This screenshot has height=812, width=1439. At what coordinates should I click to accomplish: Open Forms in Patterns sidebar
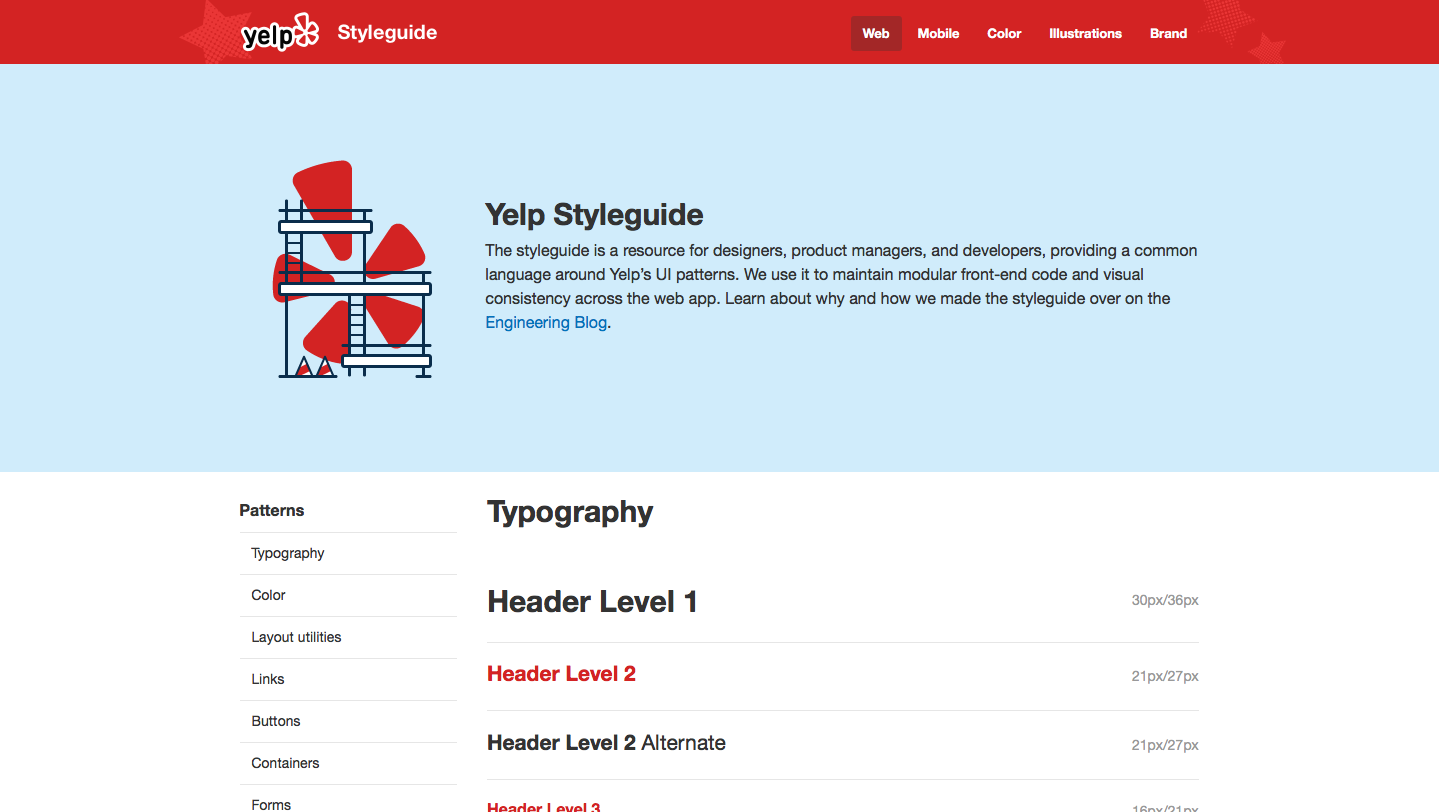click(348, 800)
